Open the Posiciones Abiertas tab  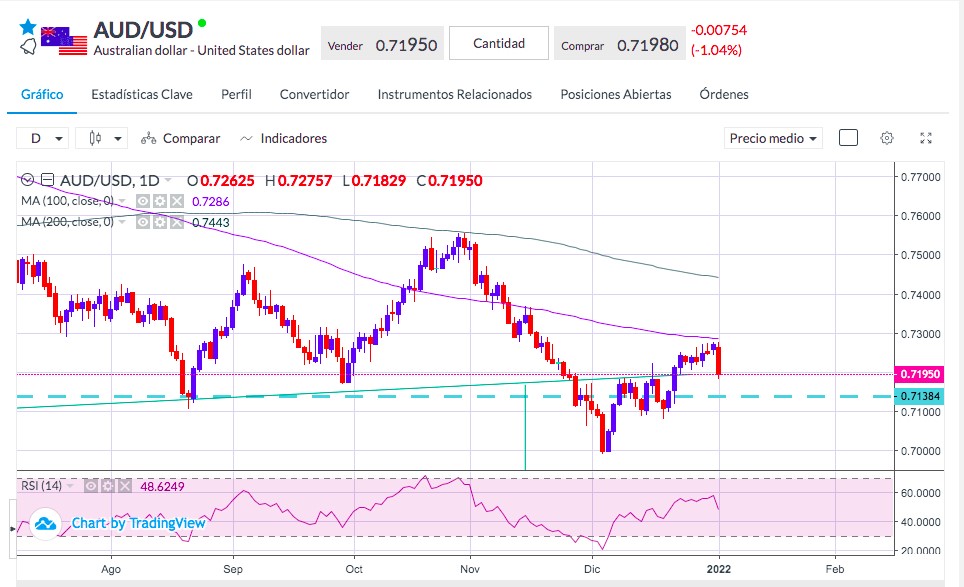pyautogui.click(x=615, y=95)
